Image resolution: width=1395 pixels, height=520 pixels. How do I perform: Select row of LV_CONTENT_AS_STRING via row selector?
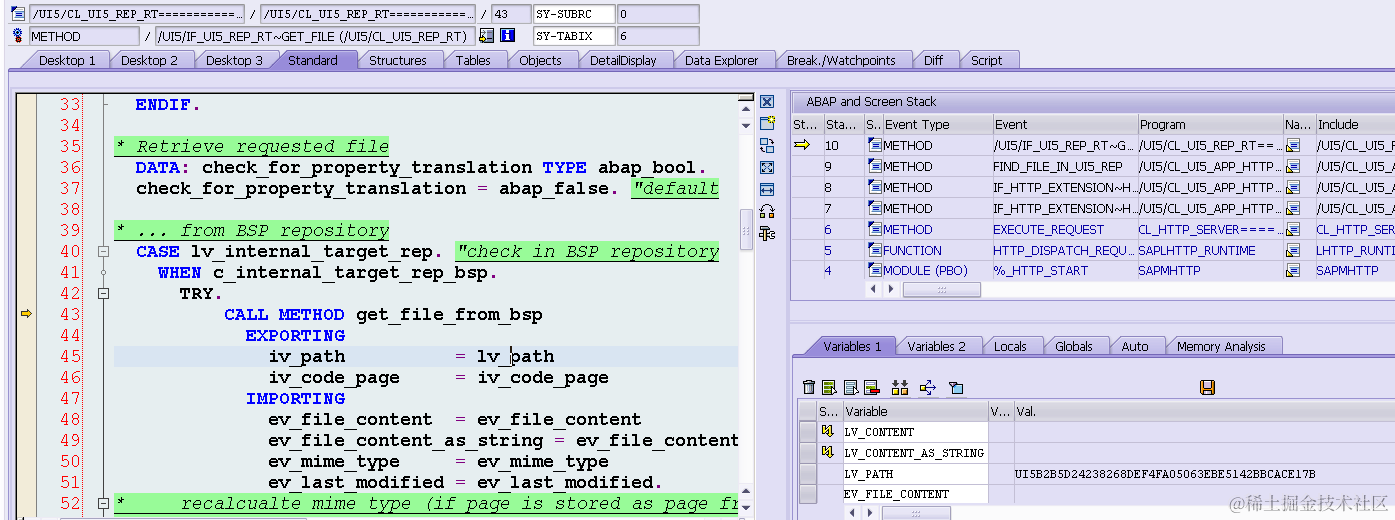click(x=807, y=453)
